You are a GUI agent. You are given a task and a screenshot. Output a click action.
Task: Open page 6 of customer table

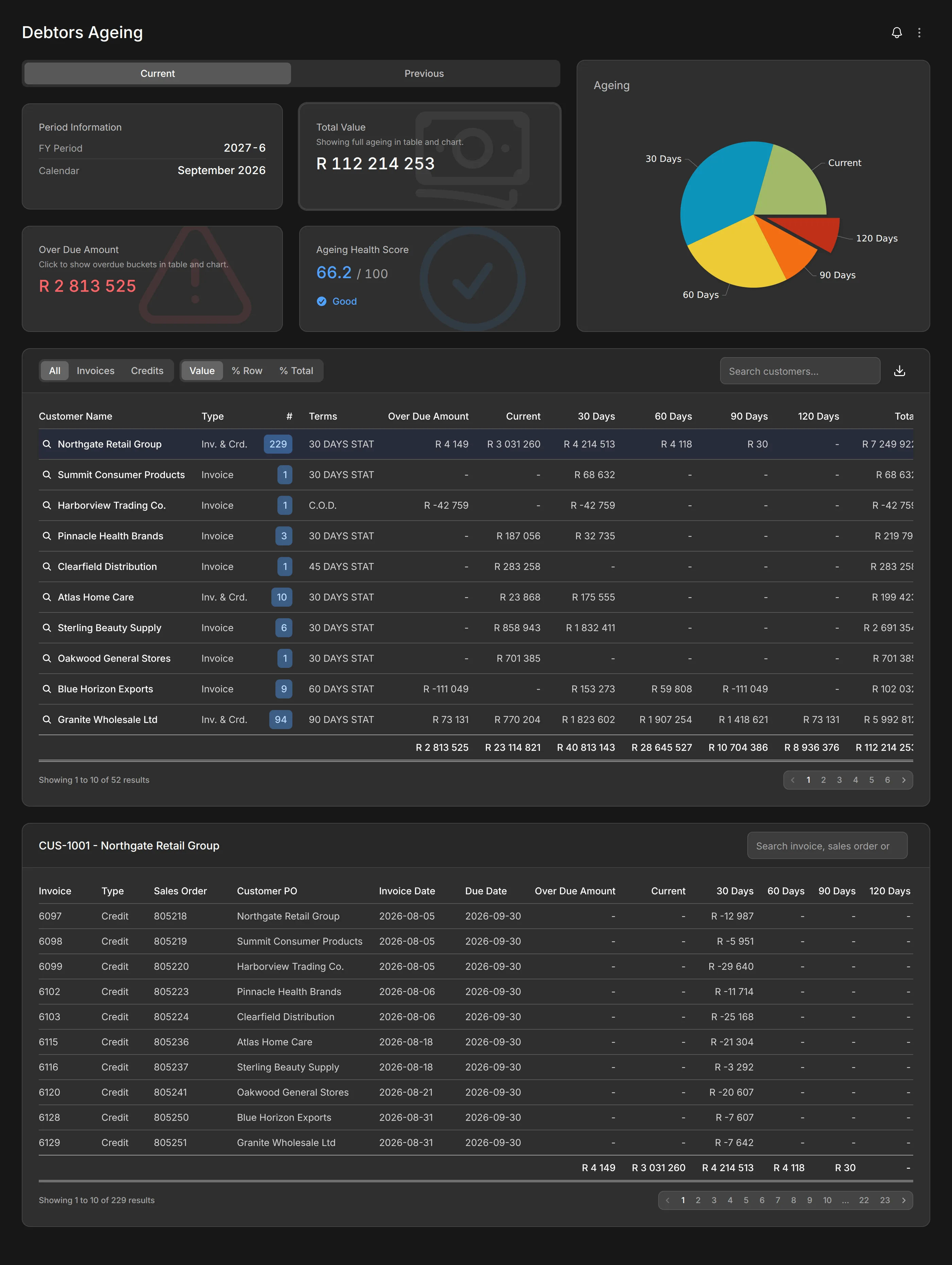[887, 780]
